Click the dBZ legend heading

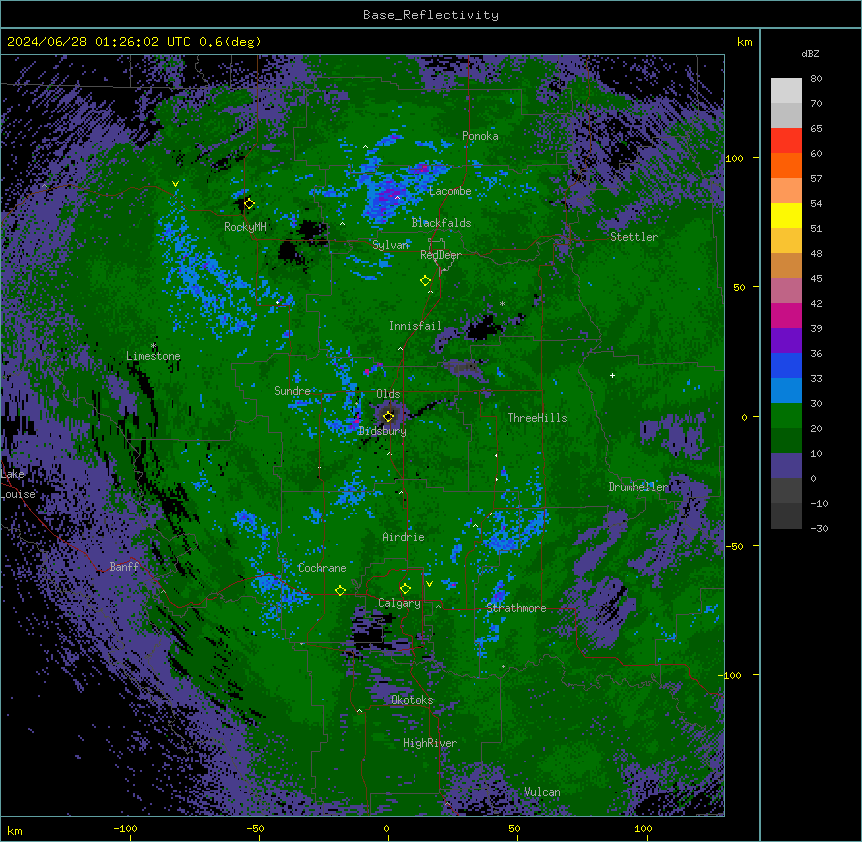coord(810,53)
